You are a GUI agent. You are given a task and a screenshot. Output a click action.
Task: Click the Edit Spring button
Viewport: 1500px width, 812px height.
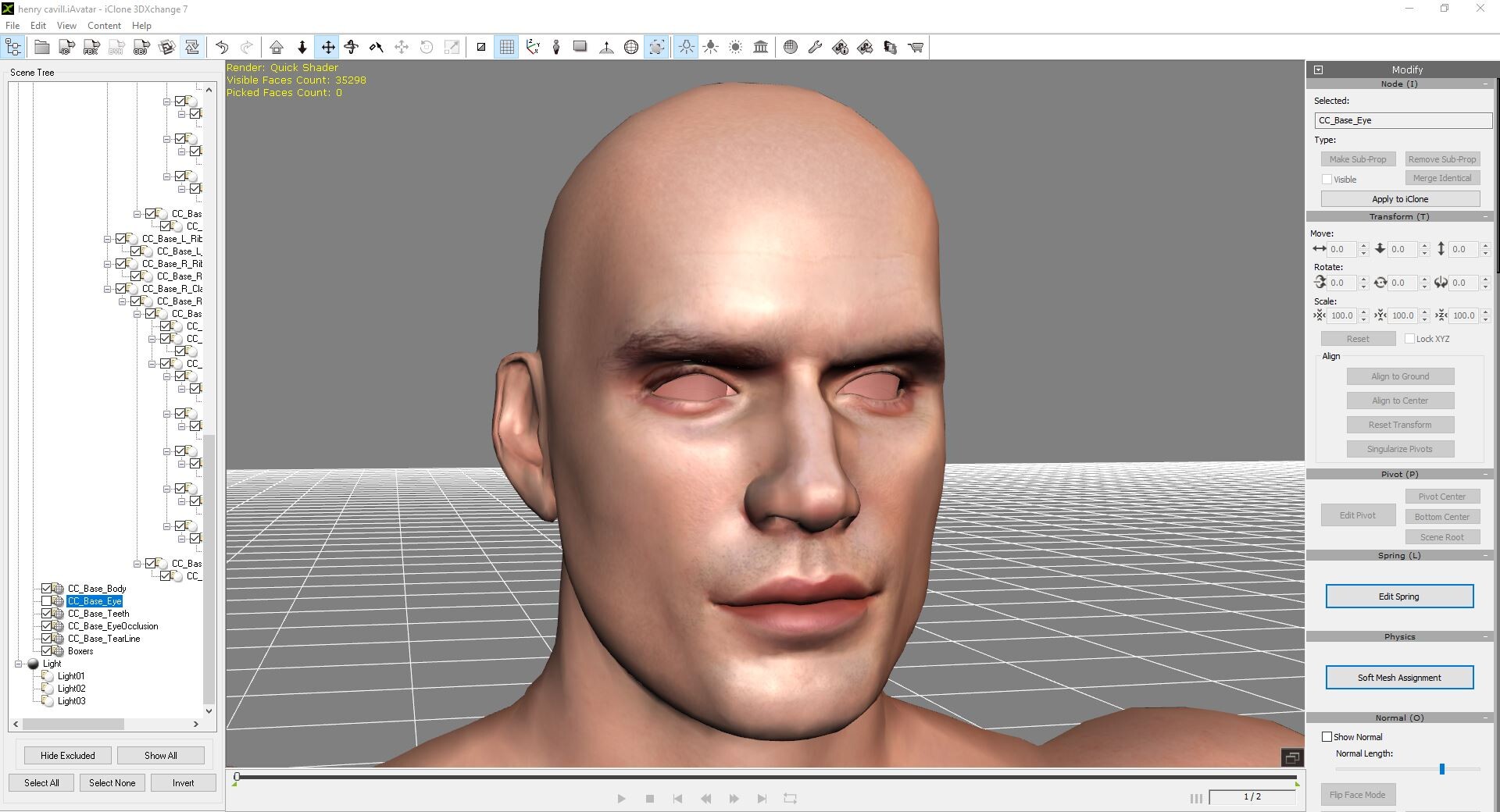pos(1399,597)
